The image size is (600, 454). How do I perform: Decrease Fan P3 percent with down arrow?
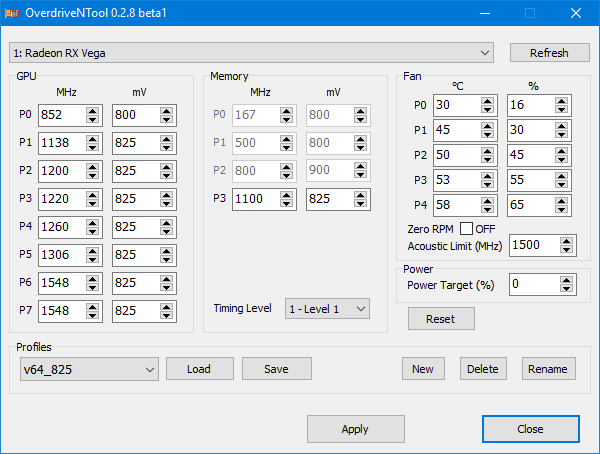[561, 185]
